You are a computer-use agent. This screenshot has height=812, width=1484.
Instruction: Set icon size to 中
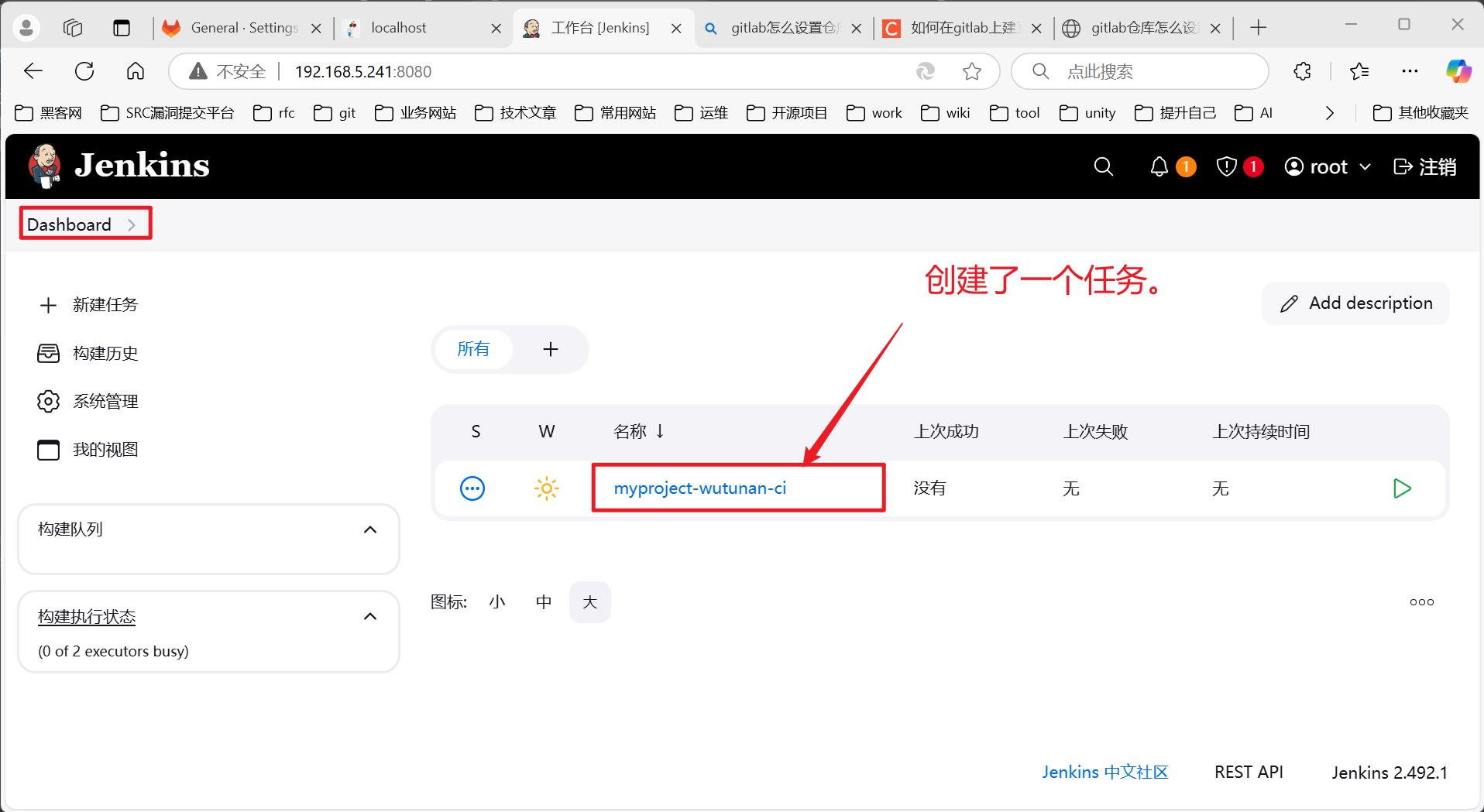click(544, 602)
